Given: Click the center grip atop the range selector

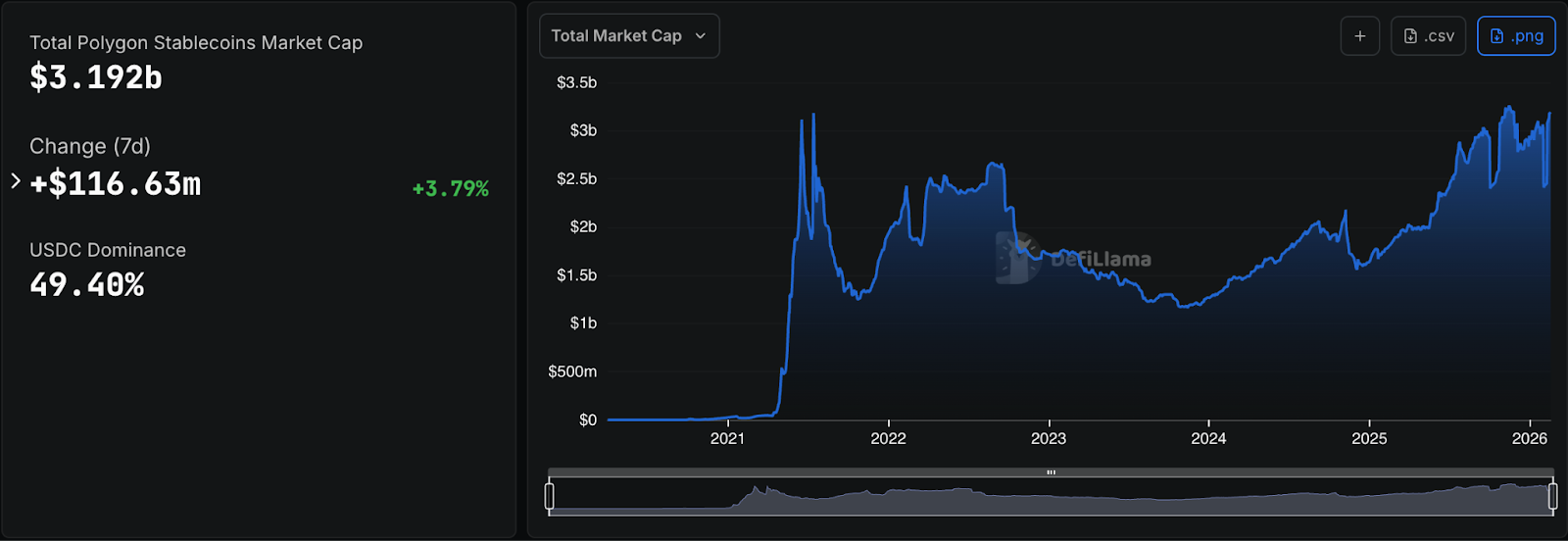Looking at the screenshot, I should click(1051, 472).
